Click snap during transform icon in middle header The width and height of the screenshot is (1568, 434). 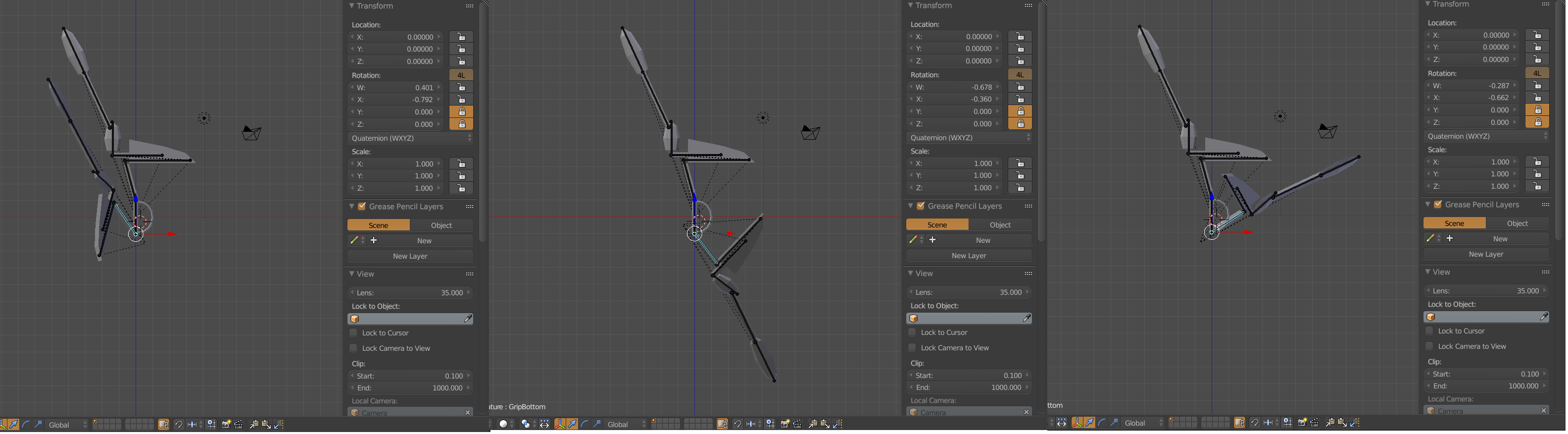[x=738, y=424]
